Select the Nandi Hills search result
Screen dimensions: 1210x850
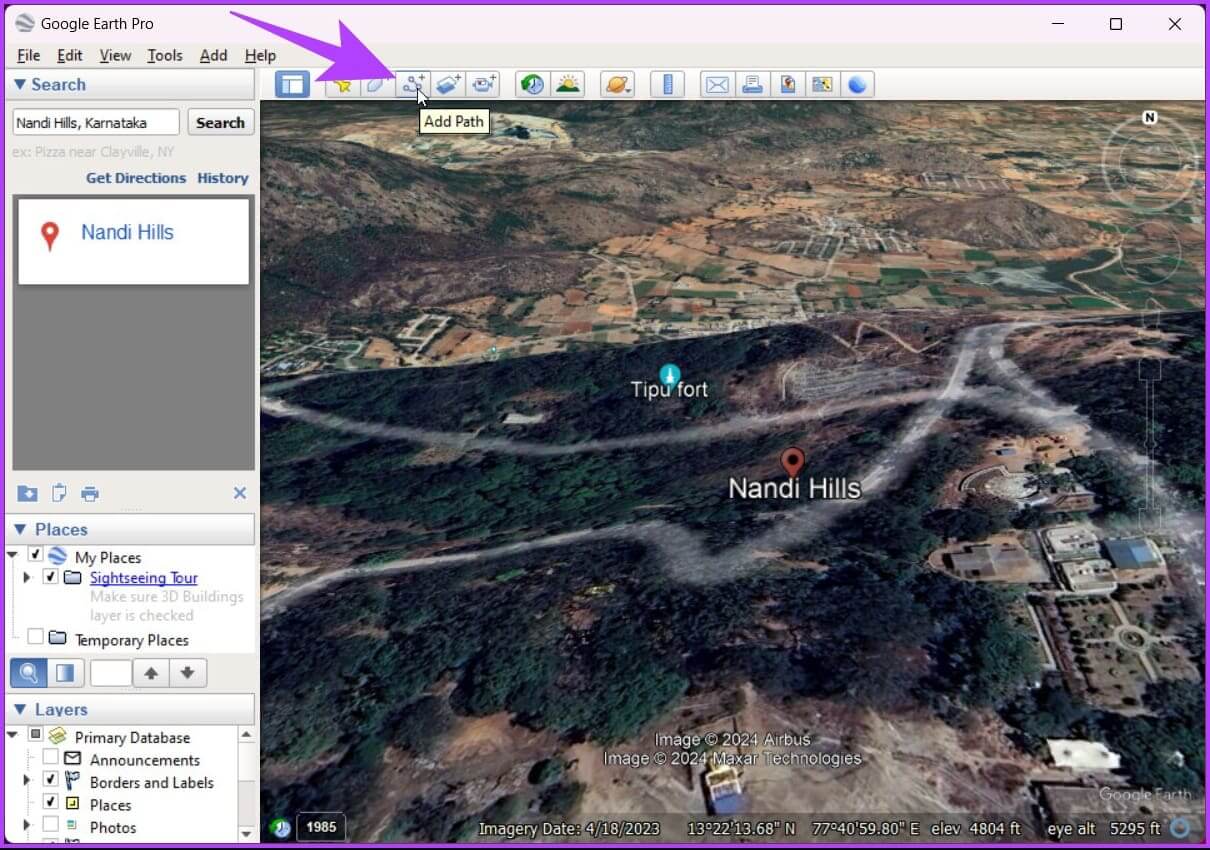[x=133, y=241]
